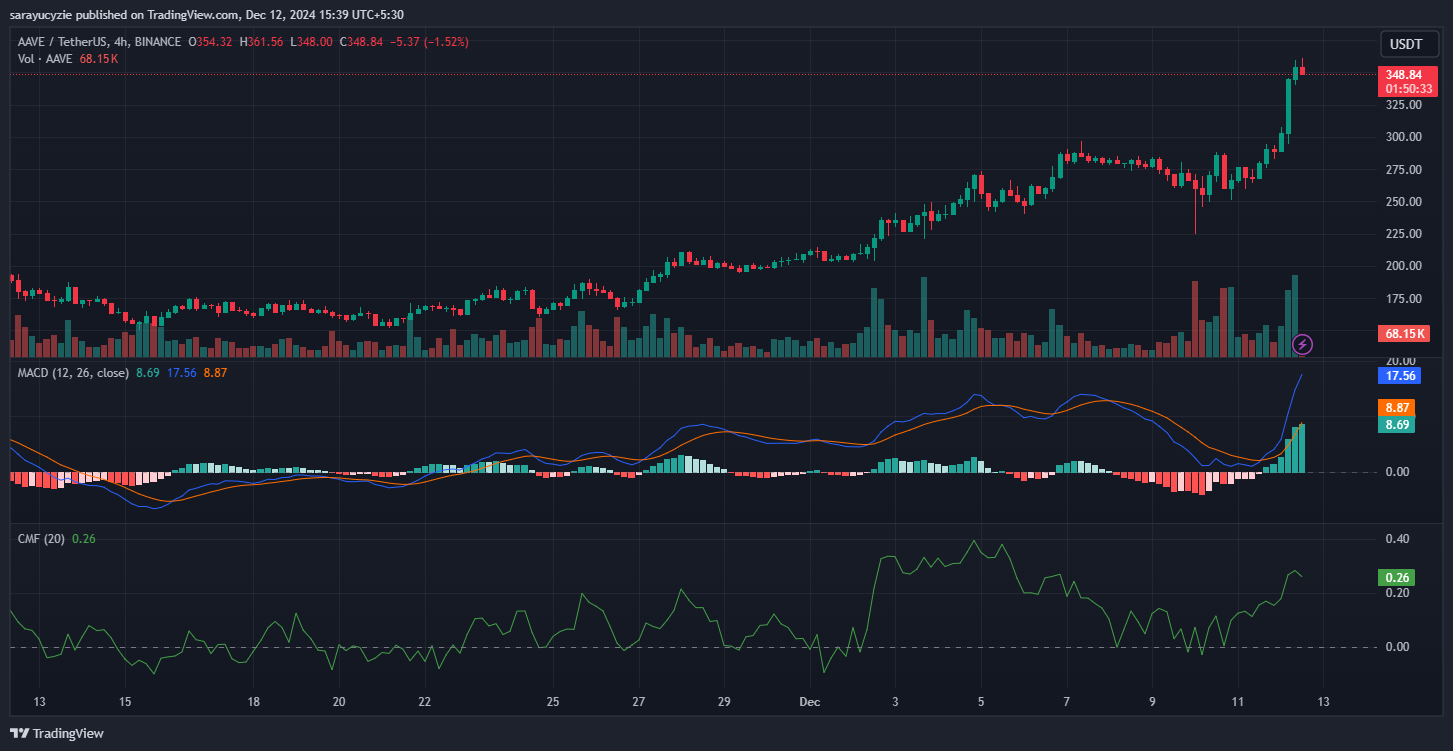This screenshot has width=1453, height=751.
Task: Click the Dec label on the time axis
Action: tap(809, 702)
